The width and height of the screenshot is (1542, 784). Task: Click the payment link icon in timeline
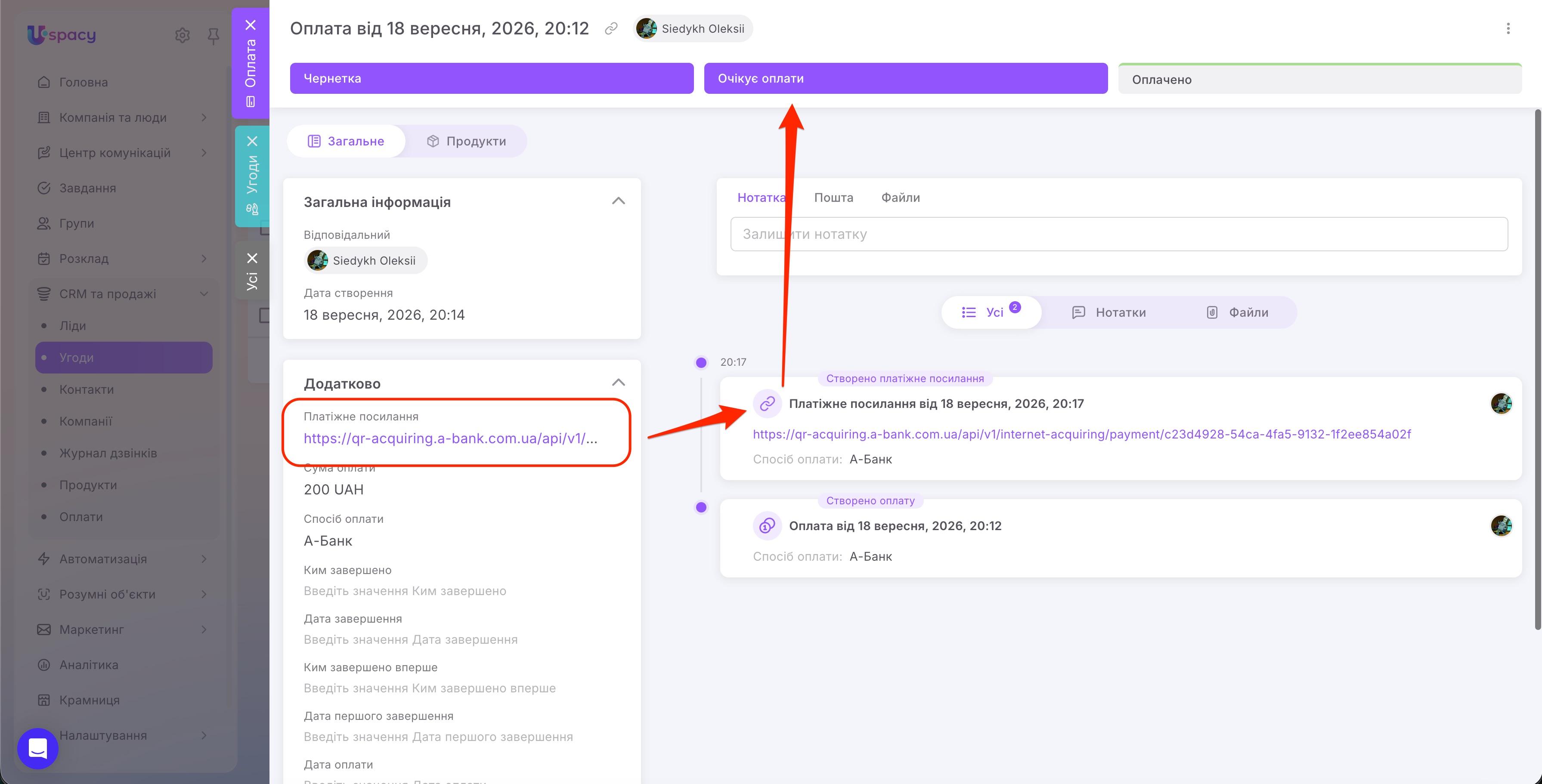point(767,404)
